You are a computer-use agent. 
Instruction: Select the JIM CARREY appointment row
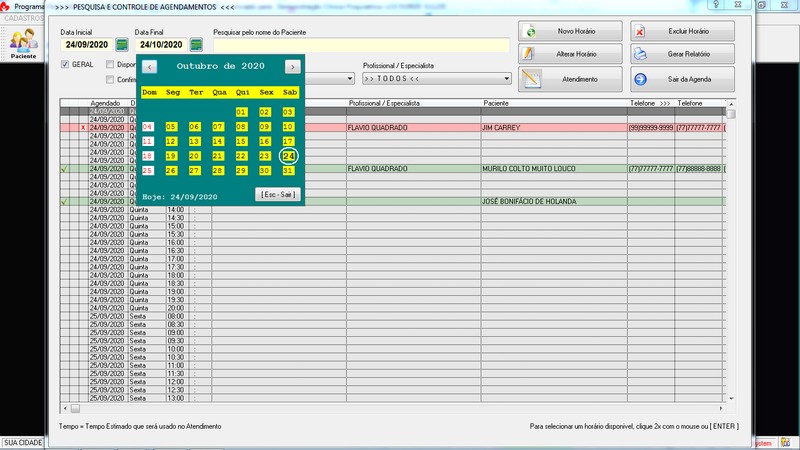[x=393, y=128]
